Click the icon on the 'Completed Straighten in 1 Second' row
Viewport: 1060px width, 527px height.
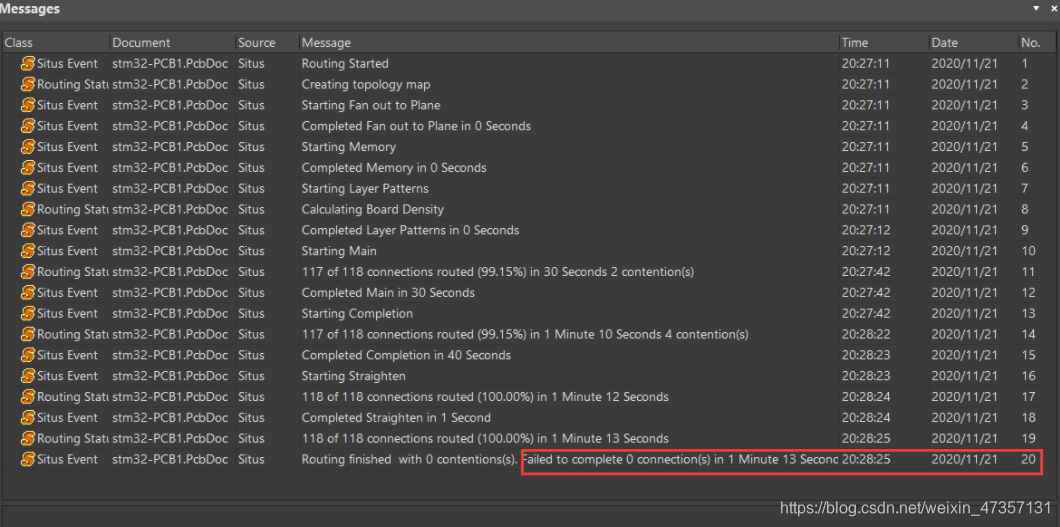[28, 418]
